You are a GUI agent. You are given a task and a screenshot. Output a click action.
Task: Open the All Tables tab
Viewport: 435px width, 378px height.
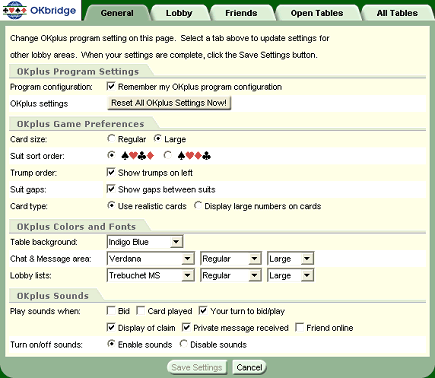(397, 13)
